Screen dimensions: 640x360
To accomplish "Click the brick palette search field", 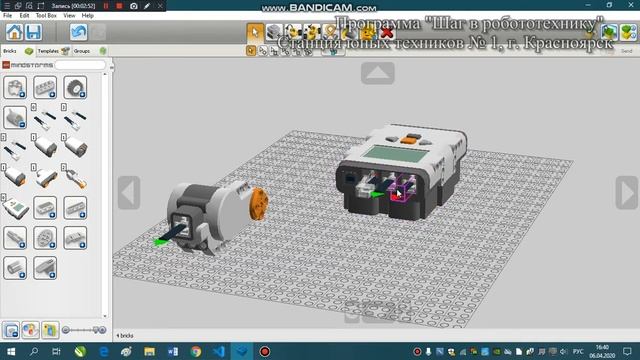I will pyautogui.click(x=80, y=65).
